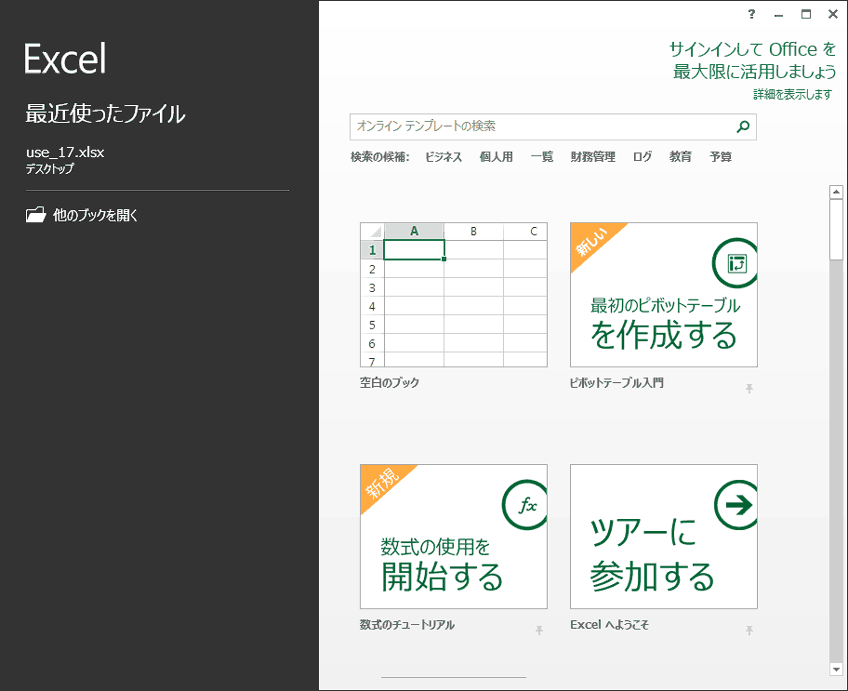This screenshot has height=691, width=848.
Task: Click the folder icon for opening other books
Action: [x=36, y=215]
